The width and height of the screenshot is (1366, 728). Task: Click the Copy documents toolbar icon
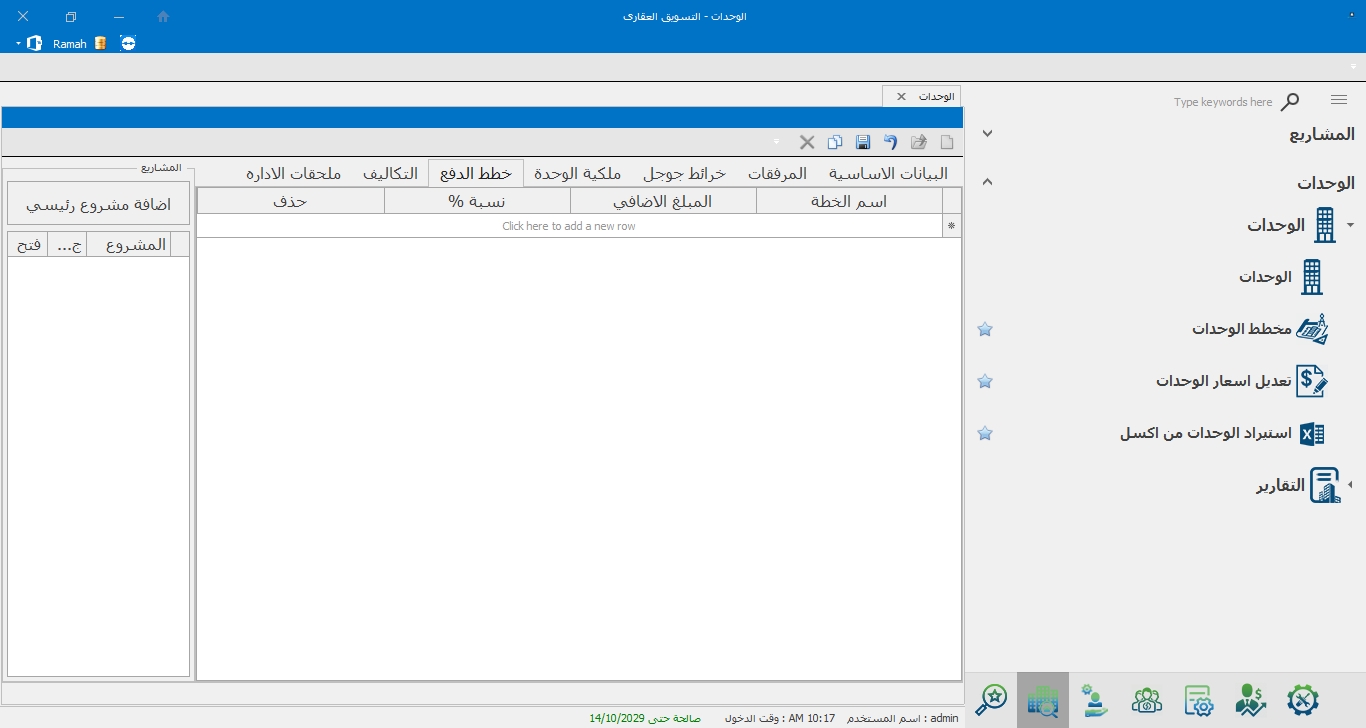[x=835, y=142]
